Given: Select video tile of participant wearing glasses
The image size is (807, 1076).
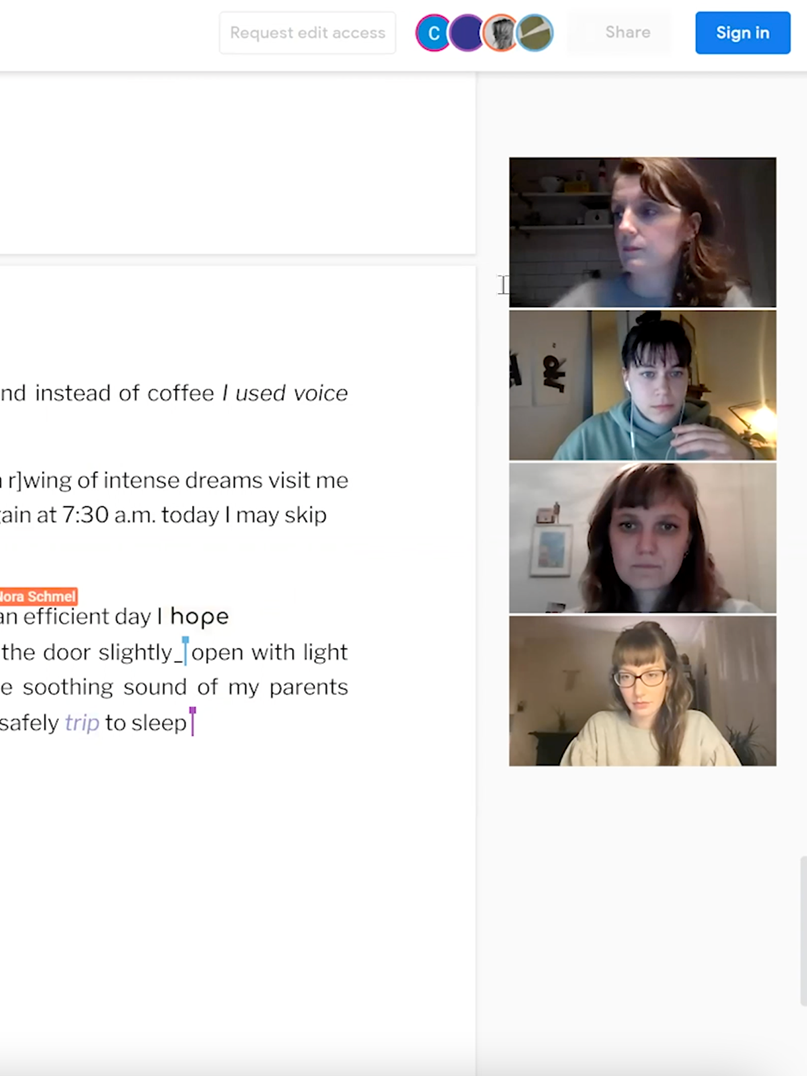Looking at the screenshot, I should (x=642, y=691).
